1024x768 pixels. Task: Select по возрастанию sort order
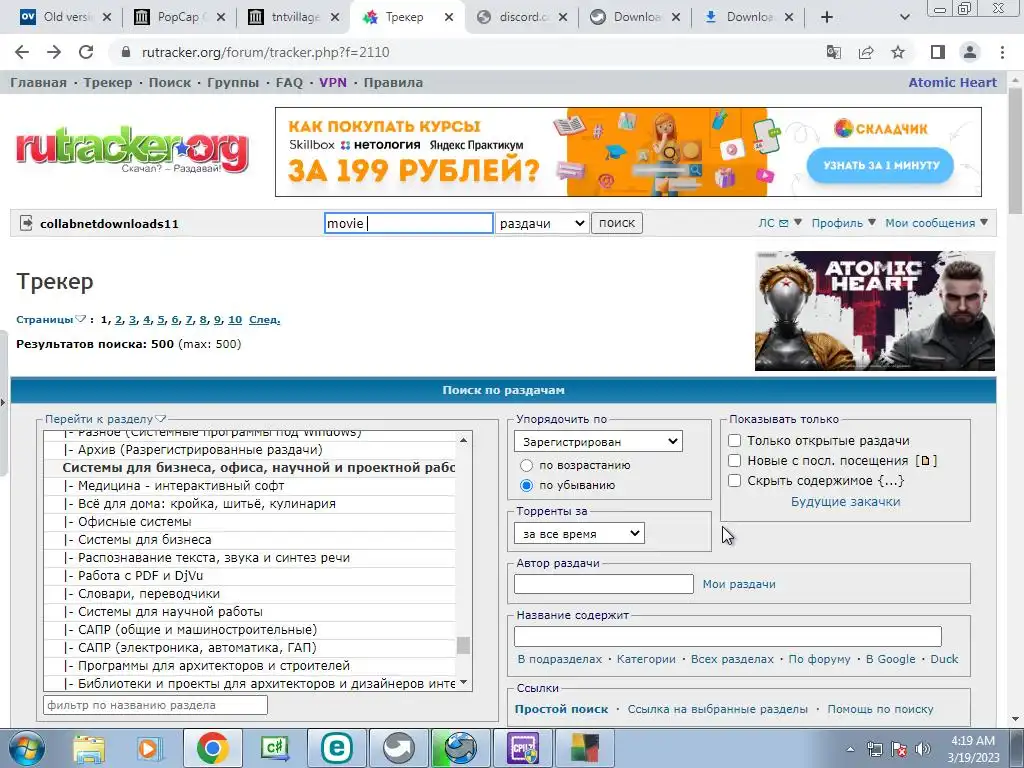pos(526,466)
